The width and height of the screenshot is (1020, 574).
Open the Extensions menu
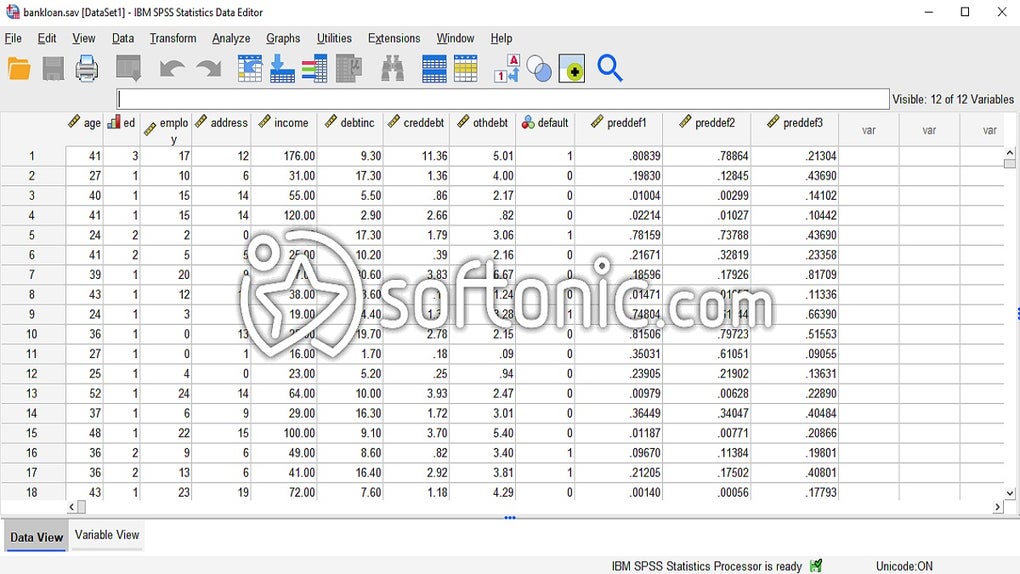coord(394,38)
